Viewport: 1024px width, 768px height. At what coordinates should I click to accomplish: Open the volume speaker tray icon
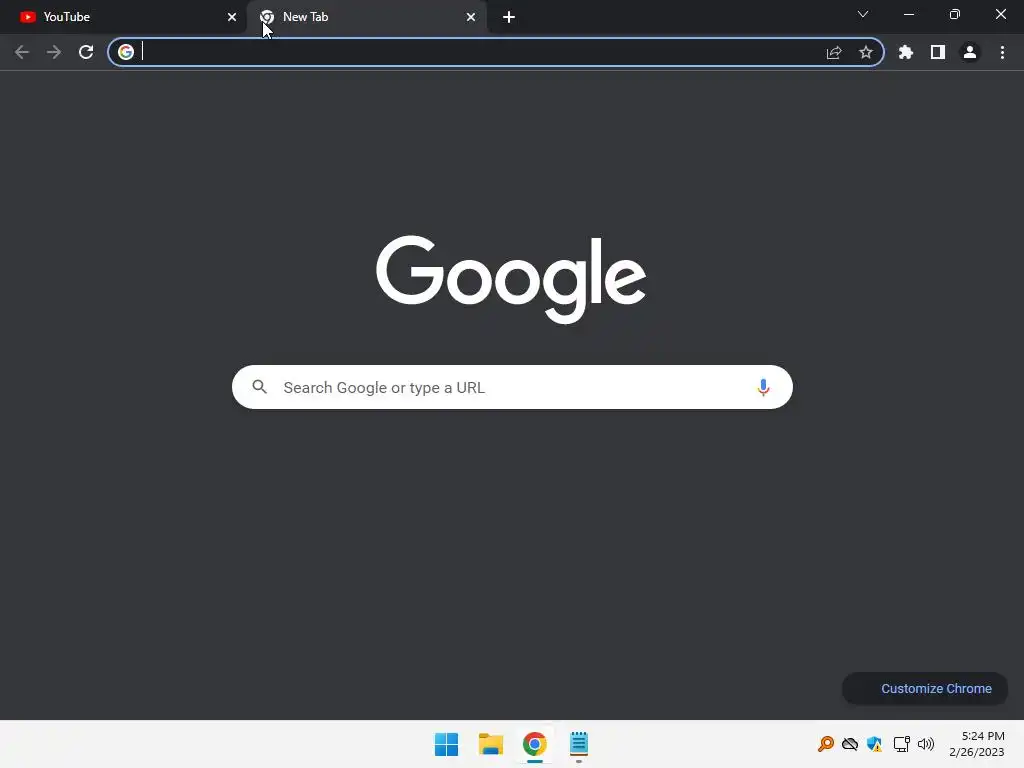coord(925,744)
